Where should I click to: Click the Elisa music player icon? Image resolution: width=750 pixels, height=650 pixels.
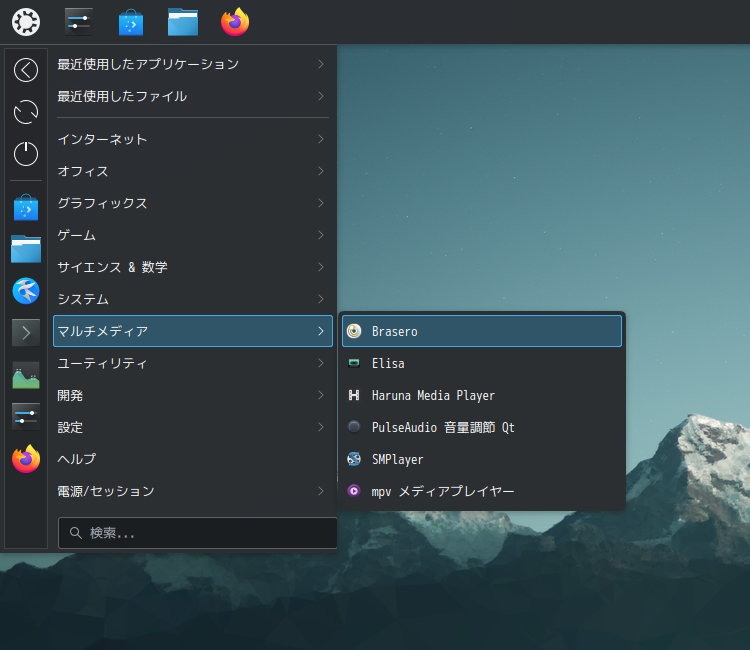click(x=354, y=363)
